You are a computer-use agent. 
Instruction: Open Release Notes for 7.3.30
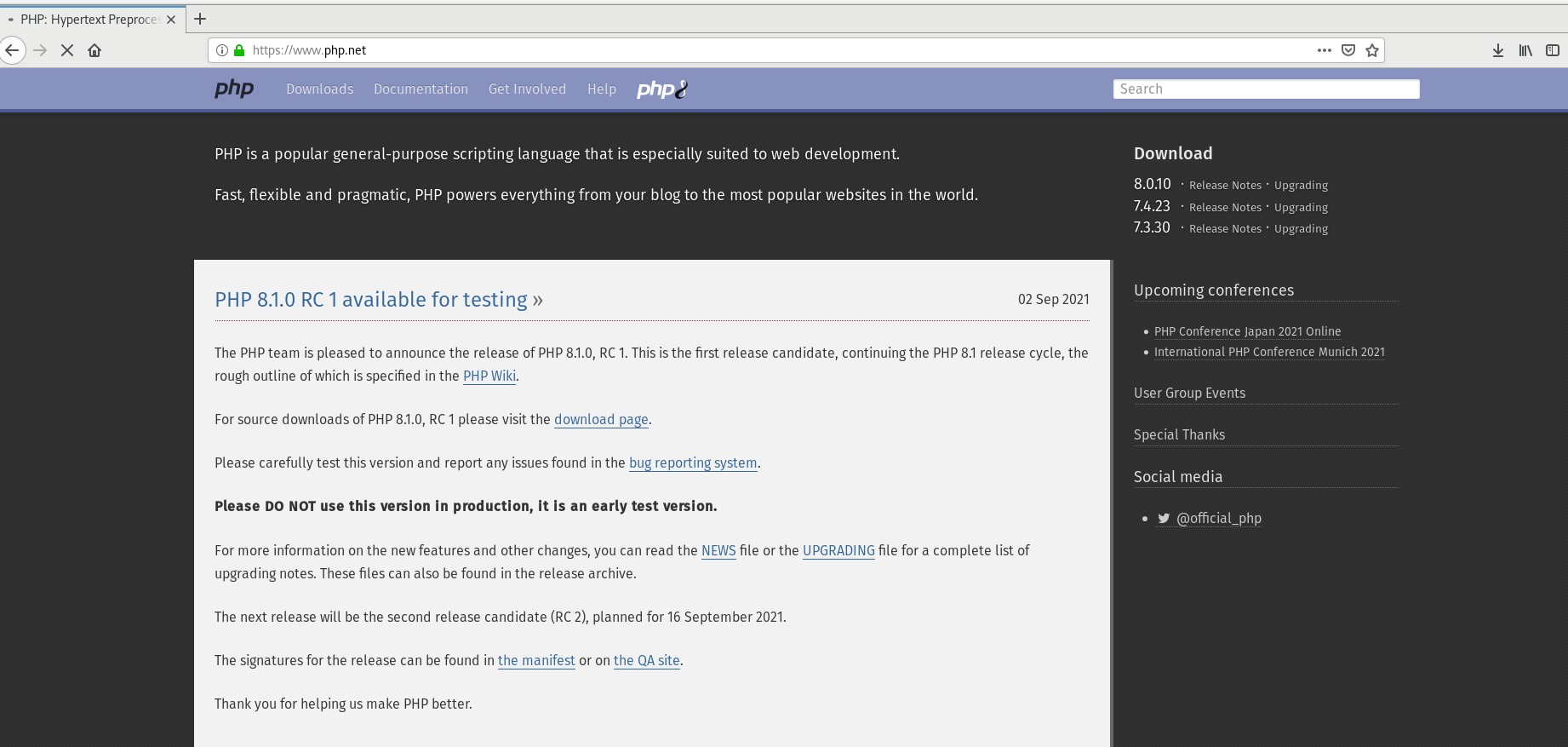[x=1225, y=228]
